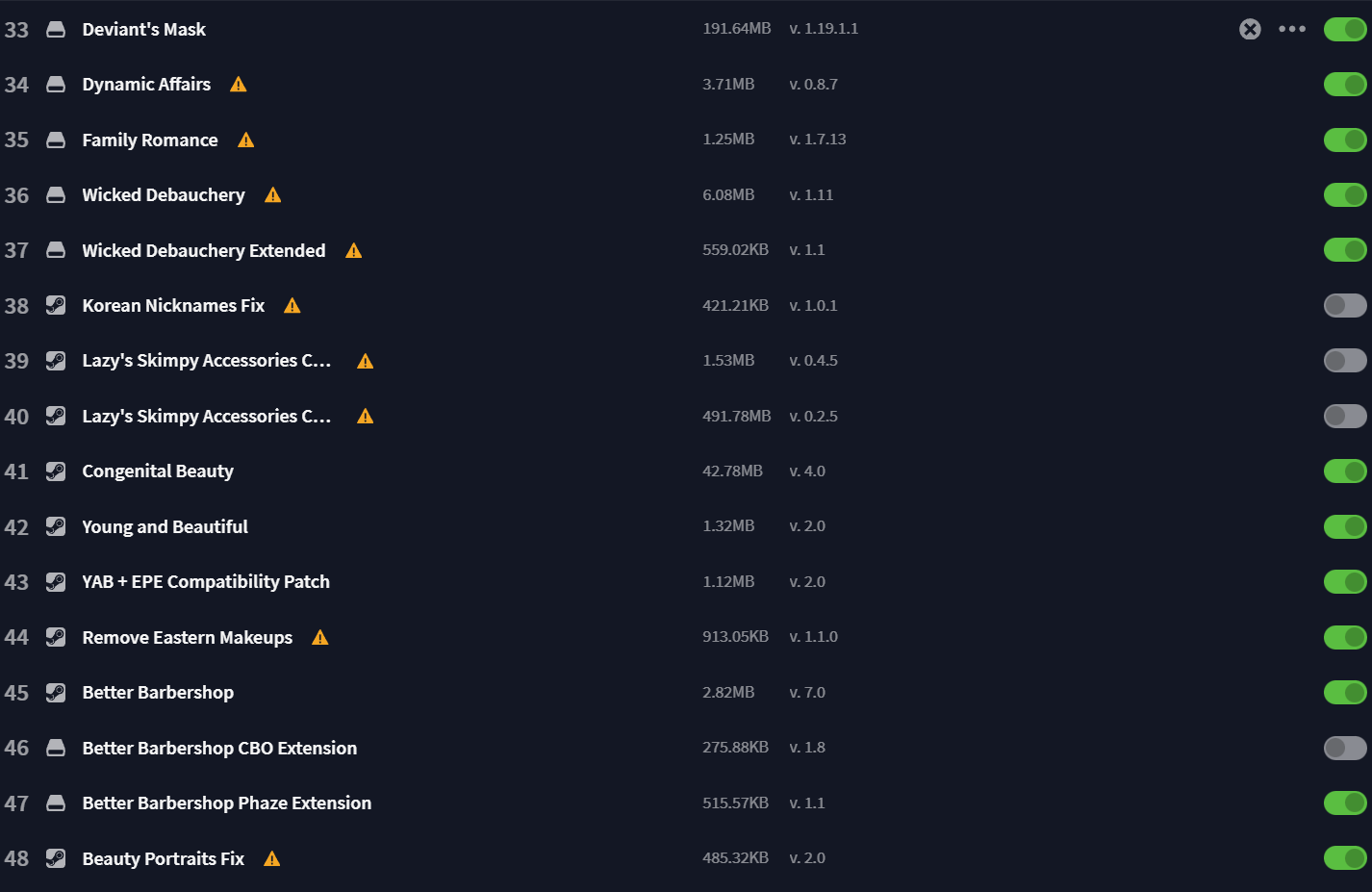Enable the Korean Nicknames Fix mod toggle
The width and height of the screenshot is (1372, 892).
coord(1345,306)
